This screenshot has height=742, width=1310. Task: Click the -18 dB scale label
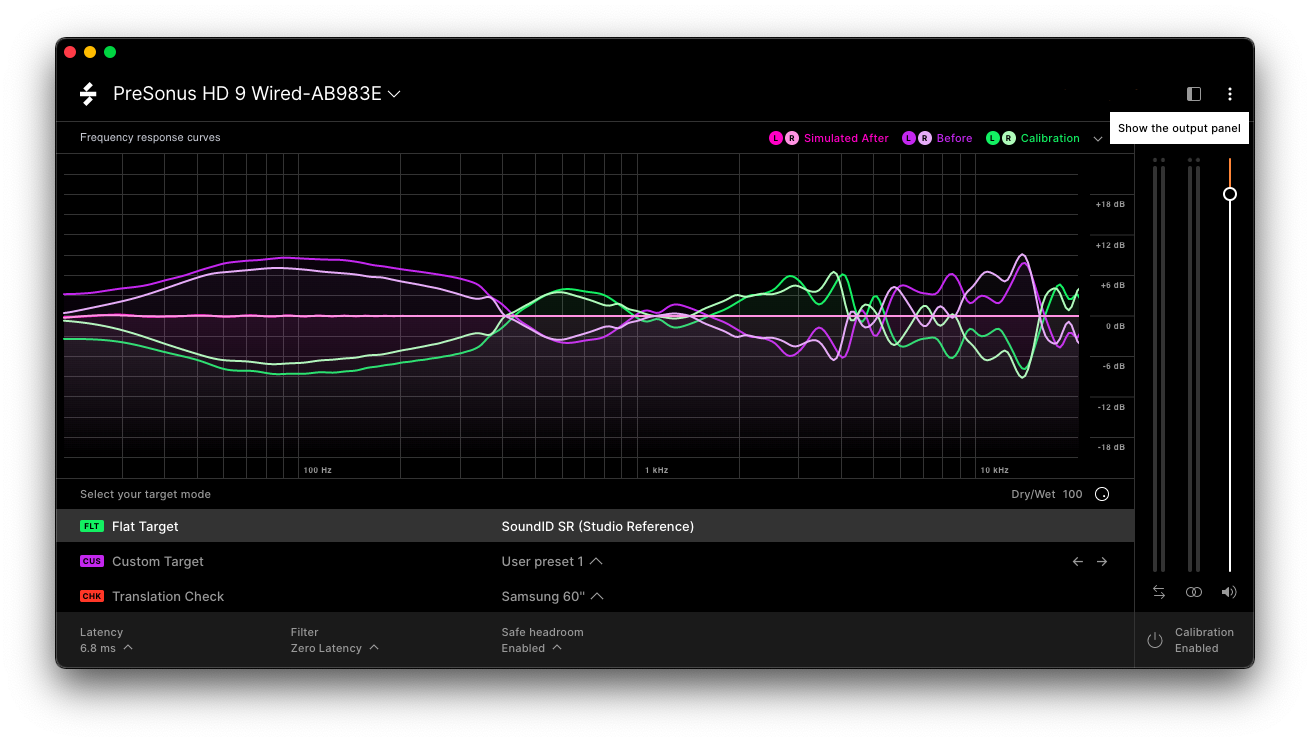tap(1110, 447)
